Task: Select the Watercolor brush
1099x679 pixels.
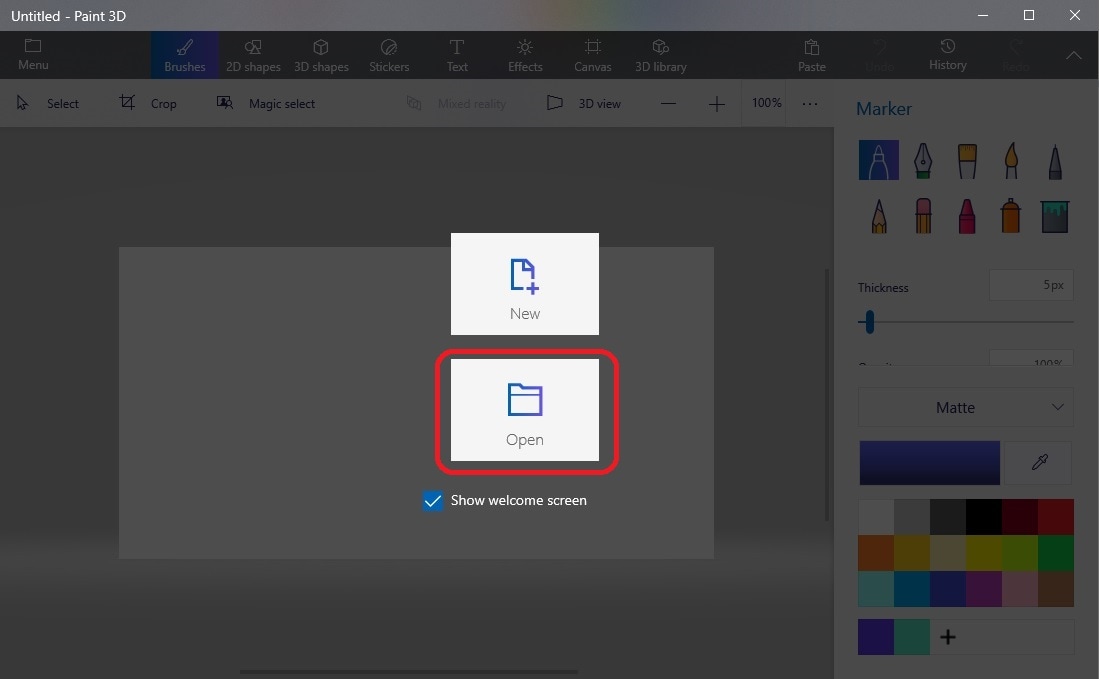Action: (x=1011, y=160)
